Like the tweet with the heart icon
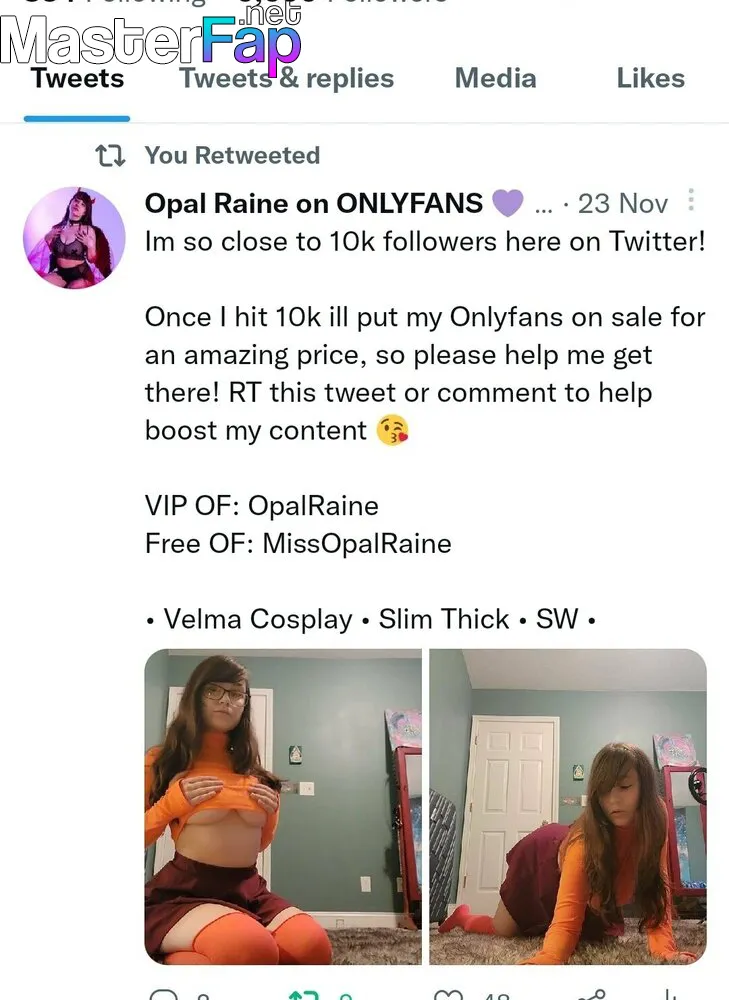 point(448,995)
